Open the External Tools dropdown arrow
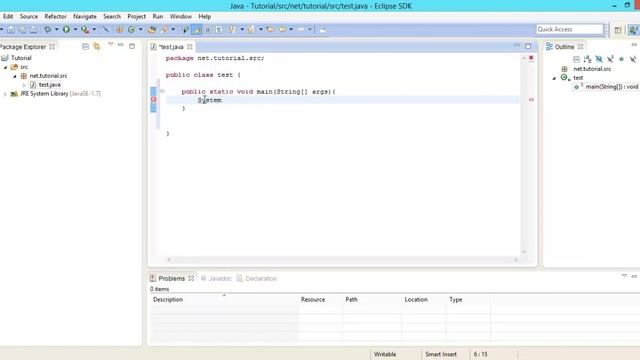This screenshot has height=360, width=640. coord(94,29)
